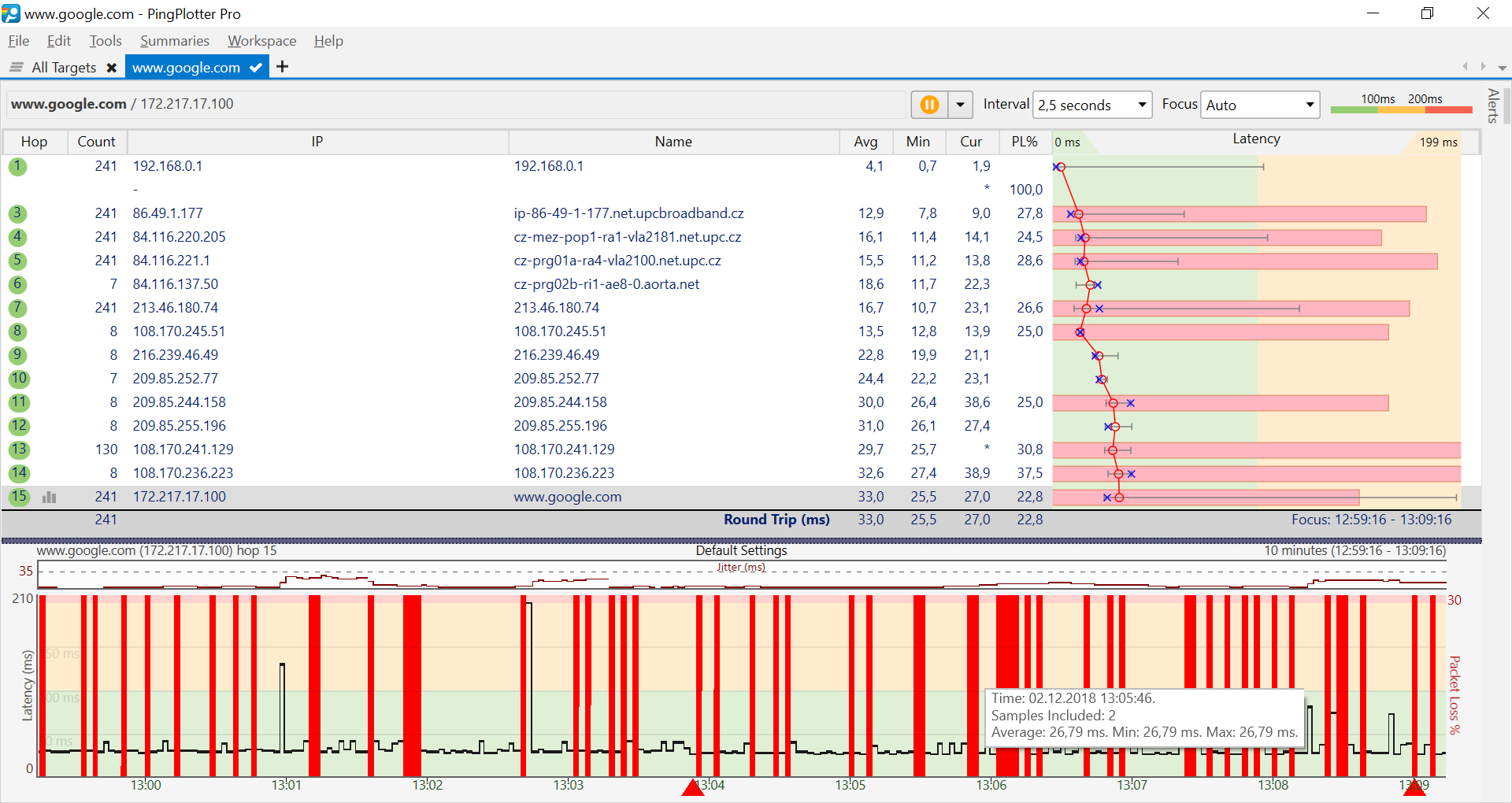Click the checkmark on www.google.com tab
This screenshot has height=803, width=1512.
point(256,68)
